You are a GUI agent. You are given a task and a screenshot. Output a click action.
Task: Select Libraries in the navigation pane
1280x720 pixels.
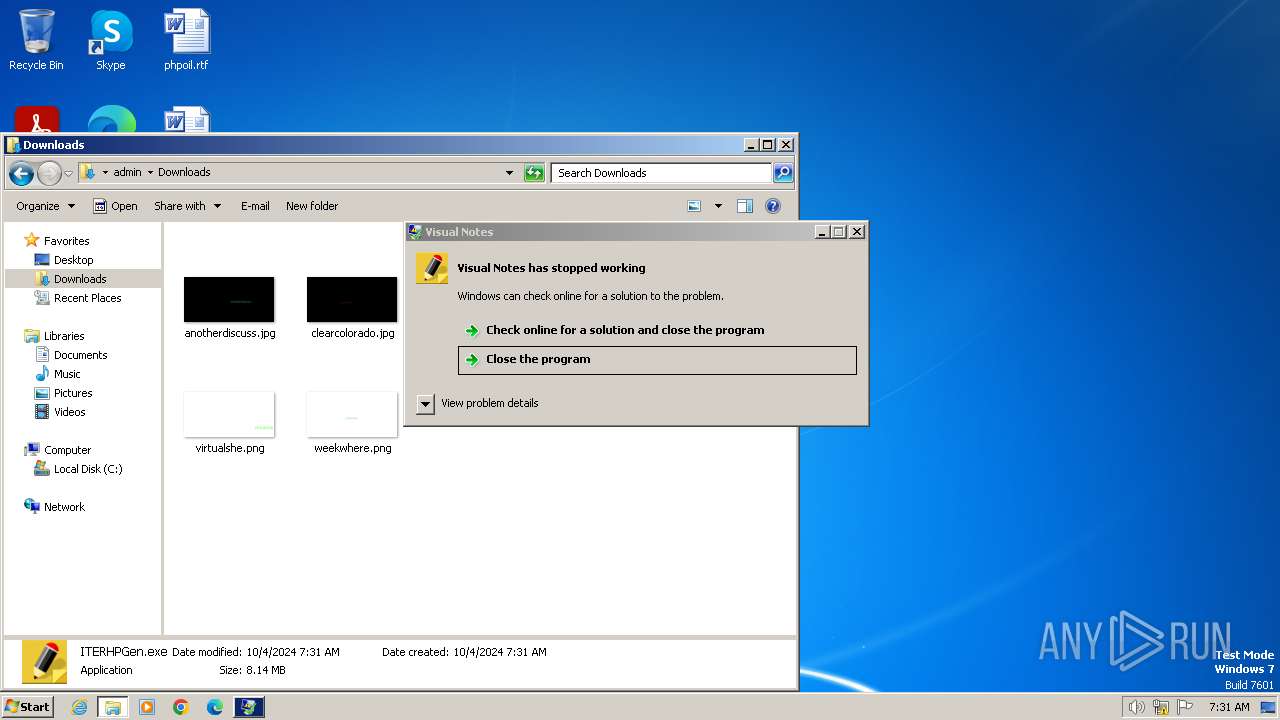[x=54, y=336]
